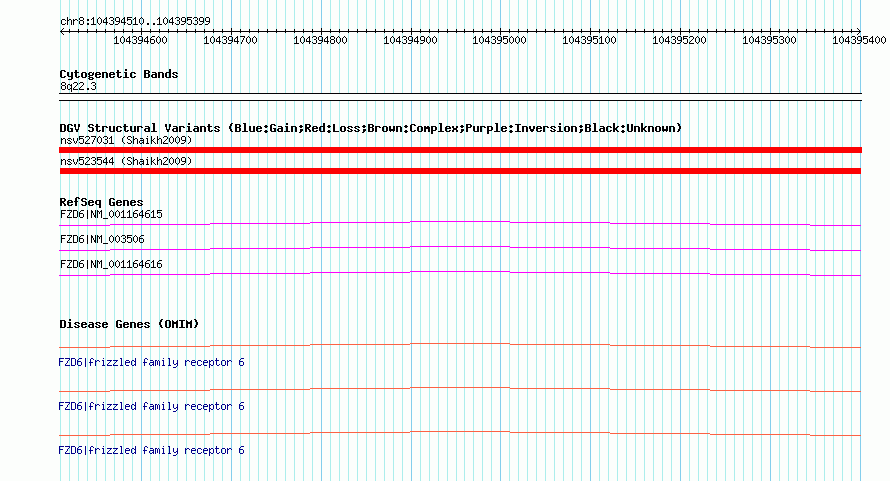Click the magenta gene line under NM_001164615
Viewport: 890px width, 481px height.
(x=460, y=223)
